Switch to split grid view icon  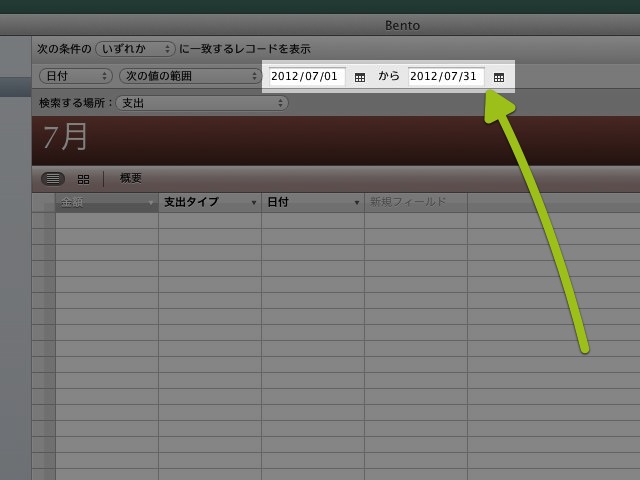point(83,179)
